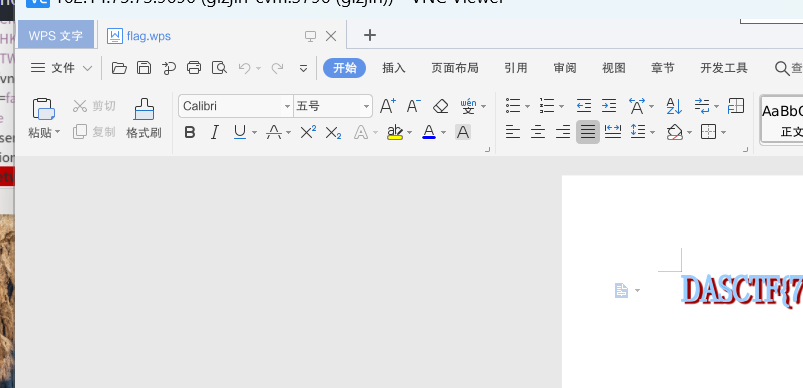Open the 审阅 ribbon tab
Viewport: 803px width, 388px height.
(565, 68)
